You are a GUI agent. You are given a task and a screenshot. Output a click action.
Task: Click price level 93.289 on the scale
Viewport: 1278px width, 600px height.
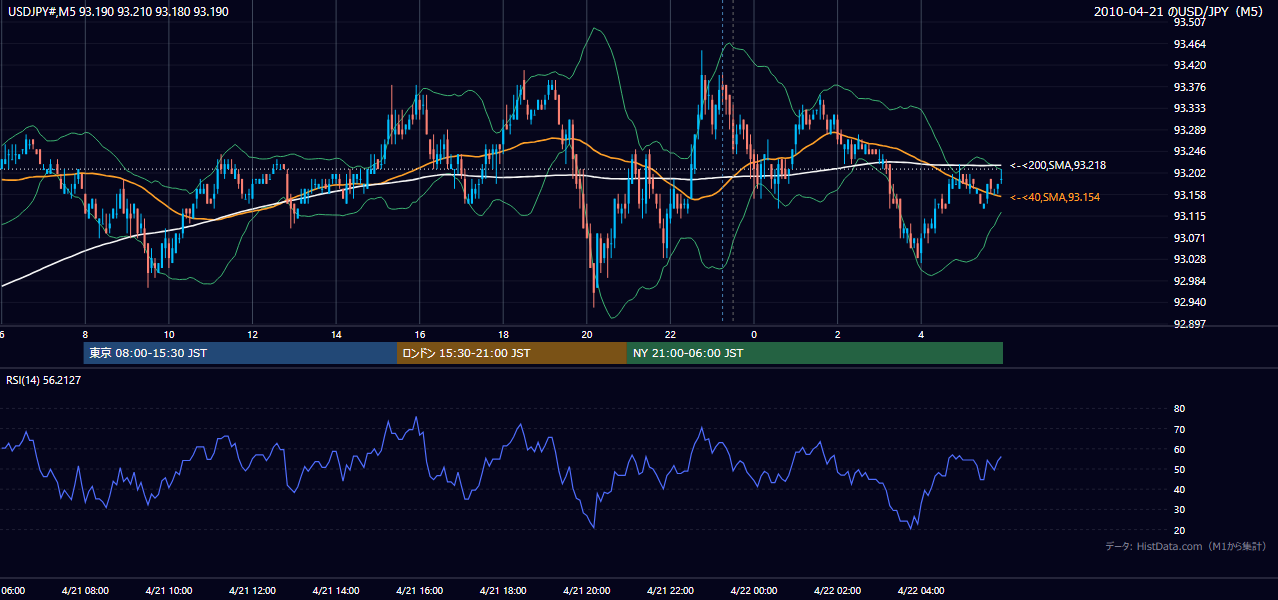pyautogui.click(x=1189, y=130)
